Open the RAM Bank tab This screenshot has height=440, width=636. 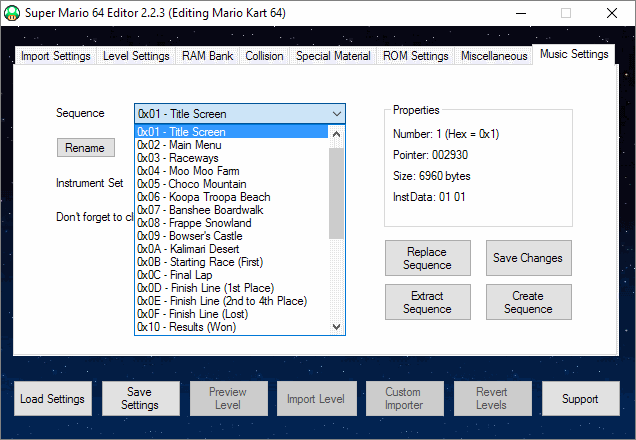[x=207, y=56]
